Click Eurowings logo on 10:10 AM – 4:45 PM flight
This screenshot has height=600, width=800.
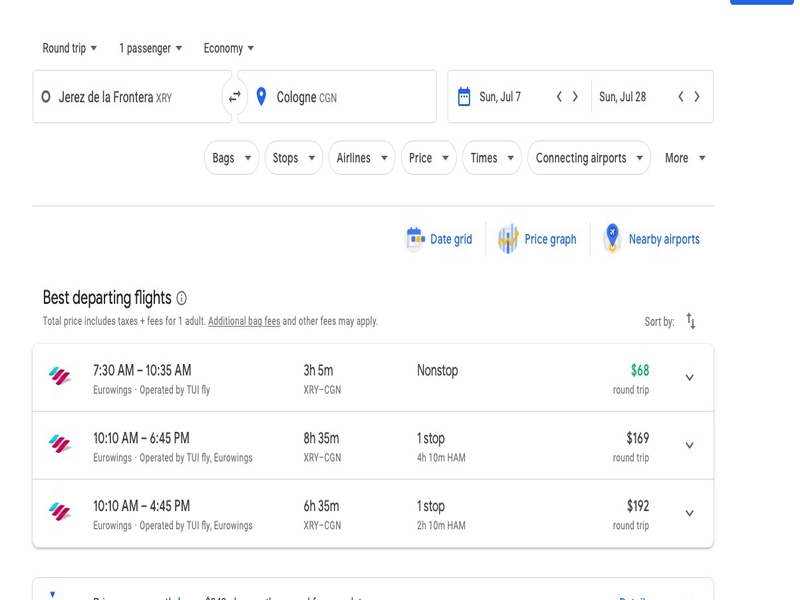point(60,512)
